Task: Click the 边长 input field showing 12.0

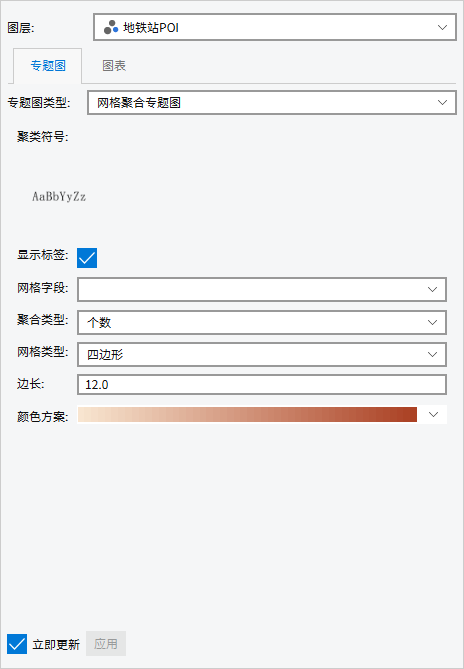Action: click(262, 384)
